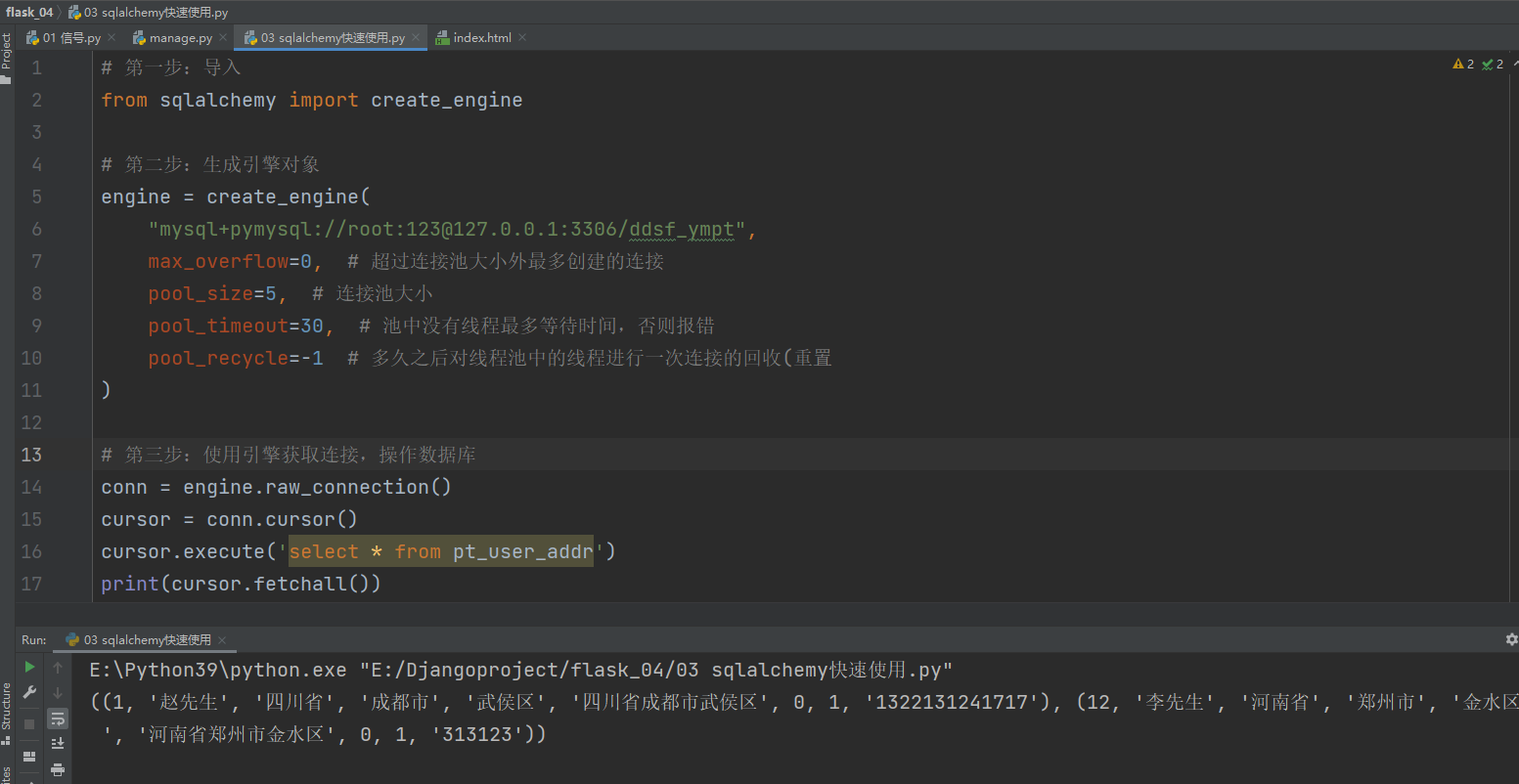1519x784 pixels.
Task: Click the yellow warnings indicator showing 2
Action: pos(1463,65)
